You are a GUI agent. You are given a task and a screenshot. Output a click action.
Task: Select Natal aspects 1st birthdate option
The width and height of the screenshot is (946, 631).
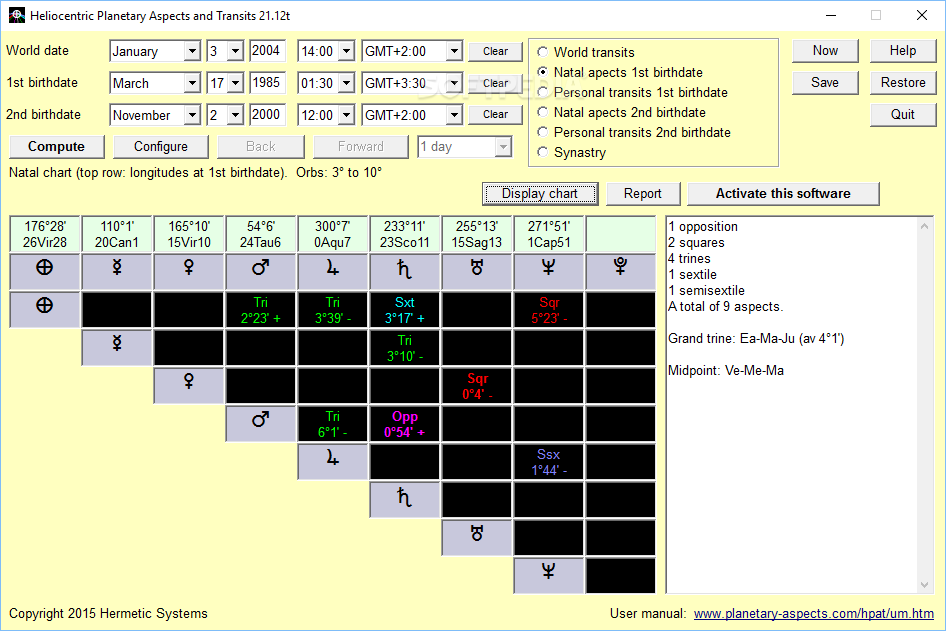pyautogui.click(x=620, y=72)
